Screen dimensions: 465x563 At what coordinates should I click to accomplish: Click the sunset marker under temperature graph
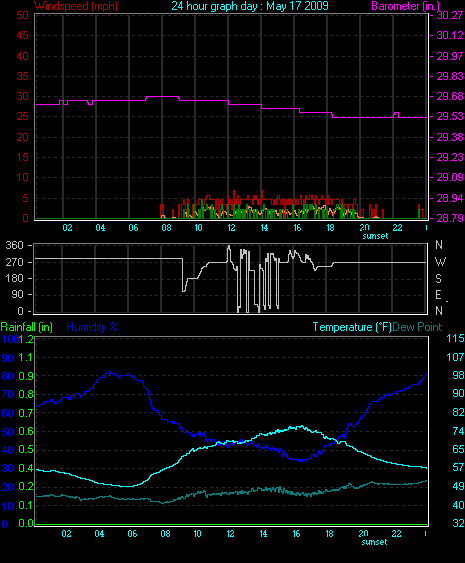[x=375, y=542]
